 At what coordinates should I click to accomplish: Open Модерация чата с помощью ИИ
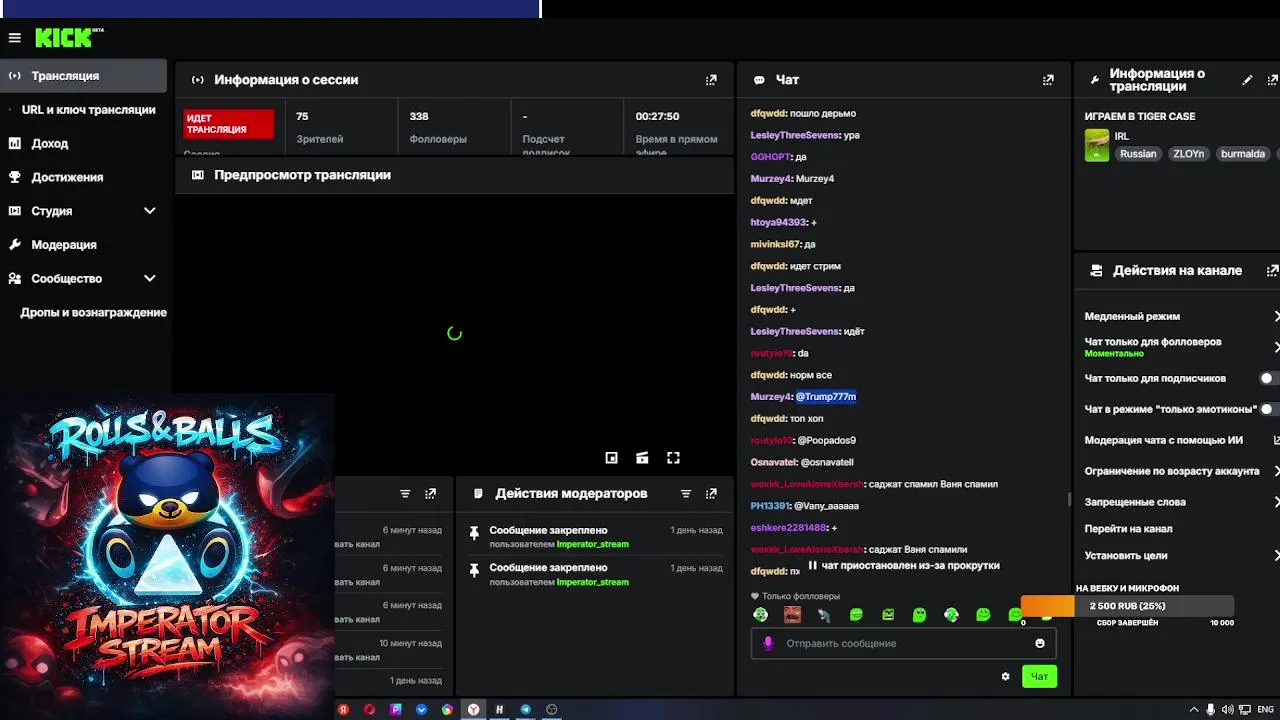tap(1163, 440)
